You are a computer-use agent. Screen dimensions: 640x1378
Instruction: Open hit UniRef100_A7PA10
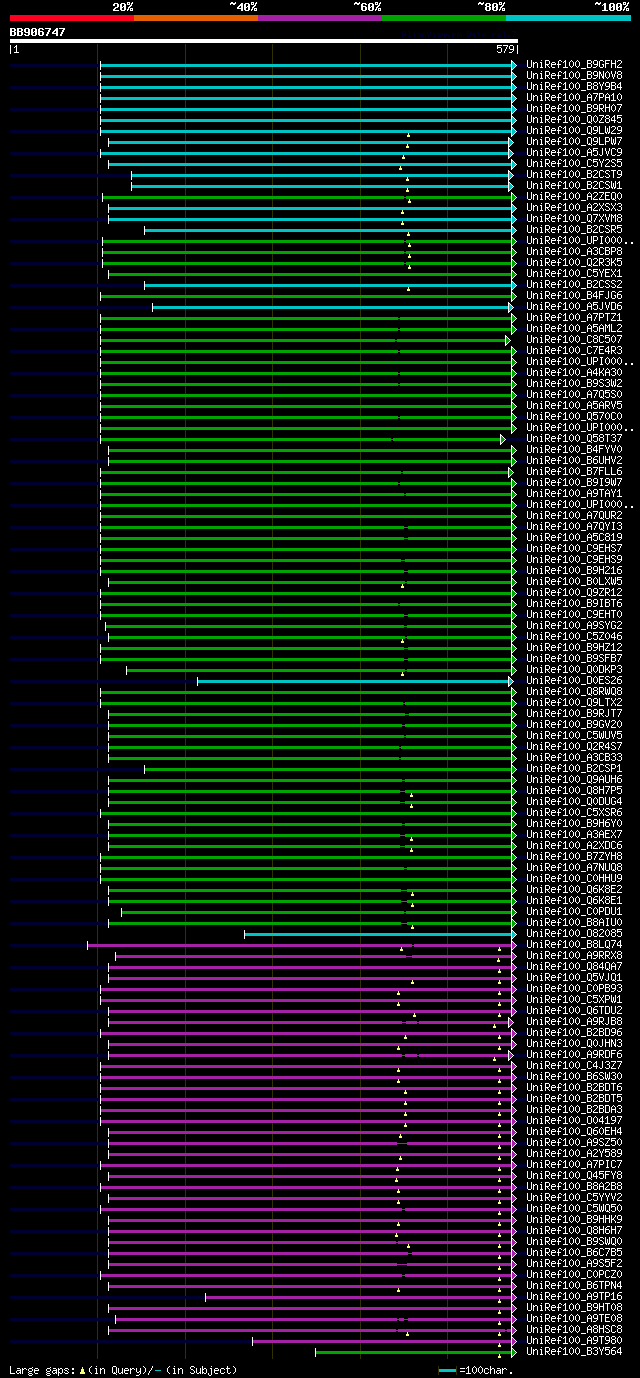point(574,97)
